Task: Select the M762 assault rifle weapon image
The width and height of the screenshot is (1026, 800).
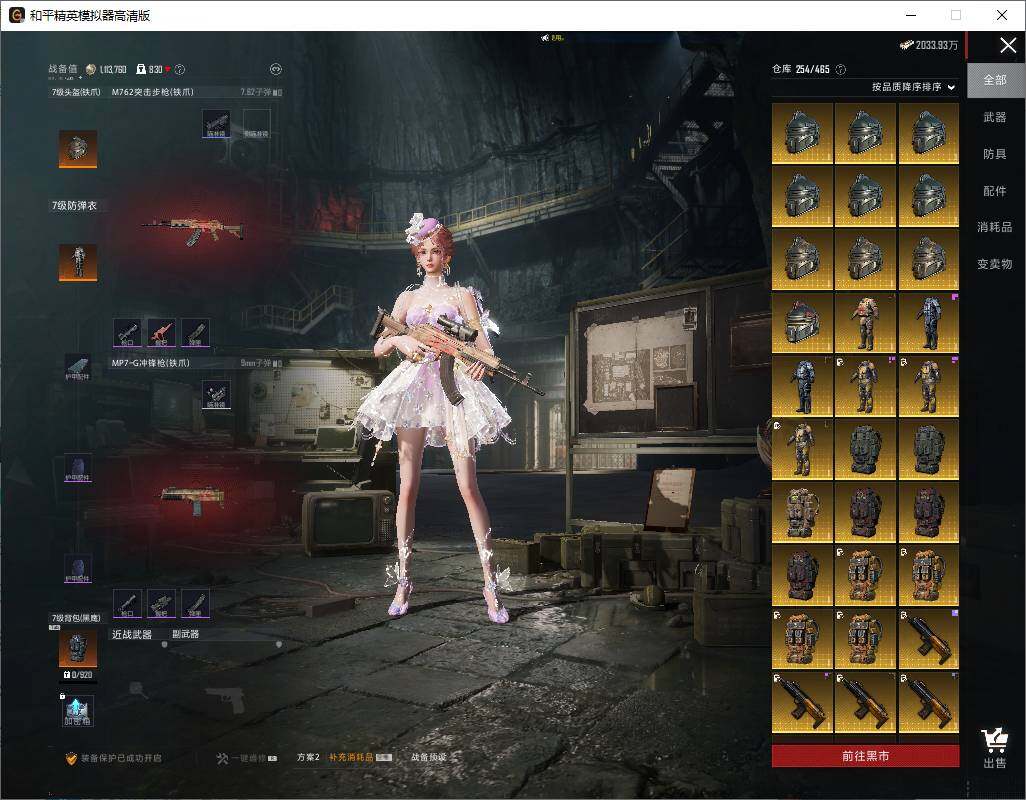Action: point(194,230)
